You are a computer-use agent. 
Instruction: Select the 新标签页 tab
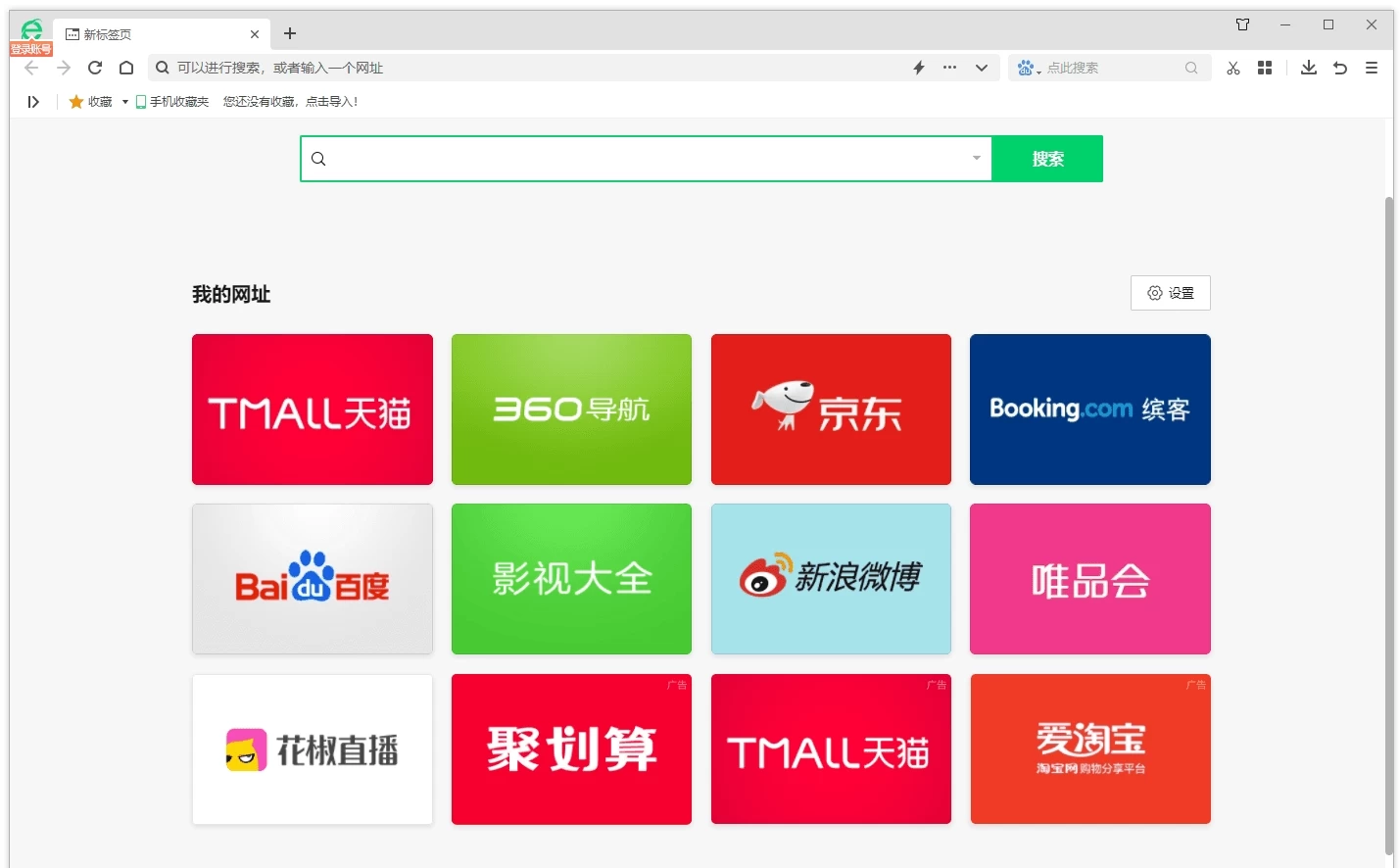click(x=162, y=34)
